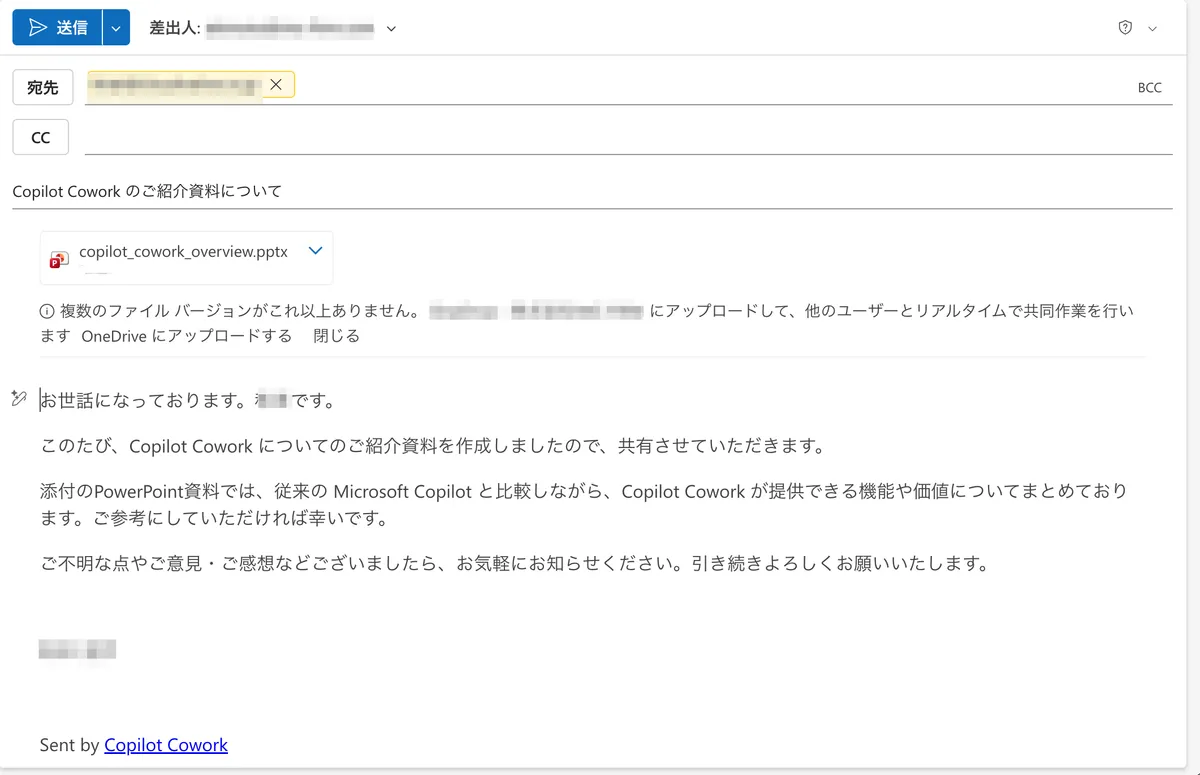Expand the attachment options chevron

tap(315, 251)
